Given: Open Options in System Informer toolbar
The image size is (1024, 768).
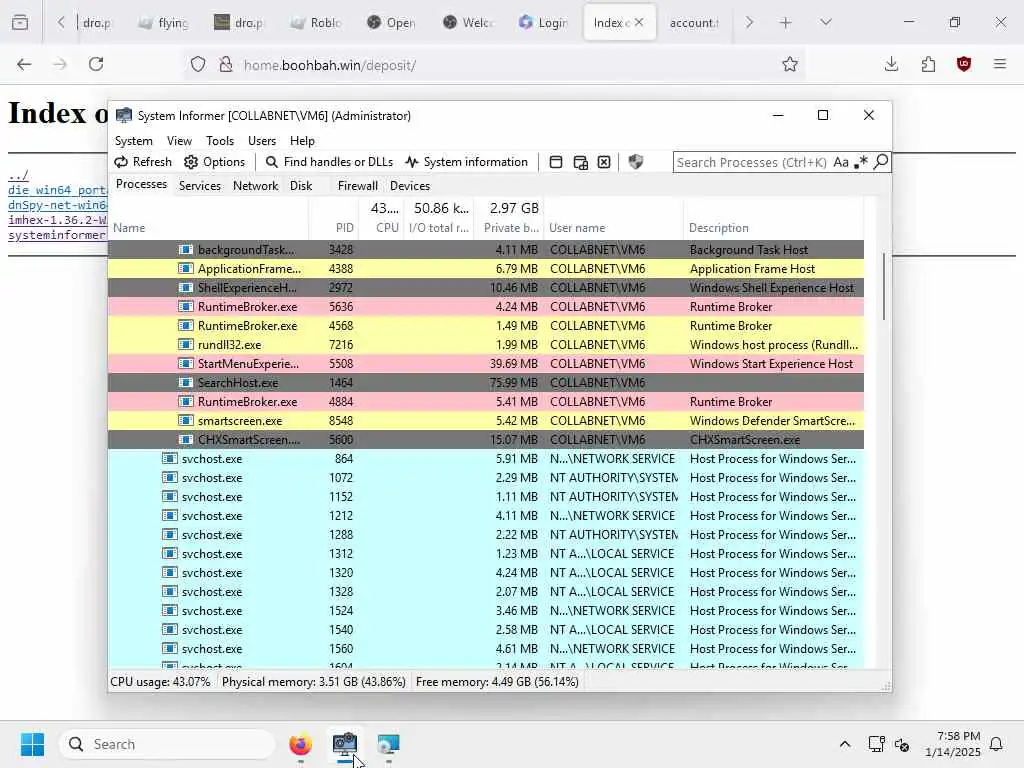Looking at the screenshot, I should (215, 162).
